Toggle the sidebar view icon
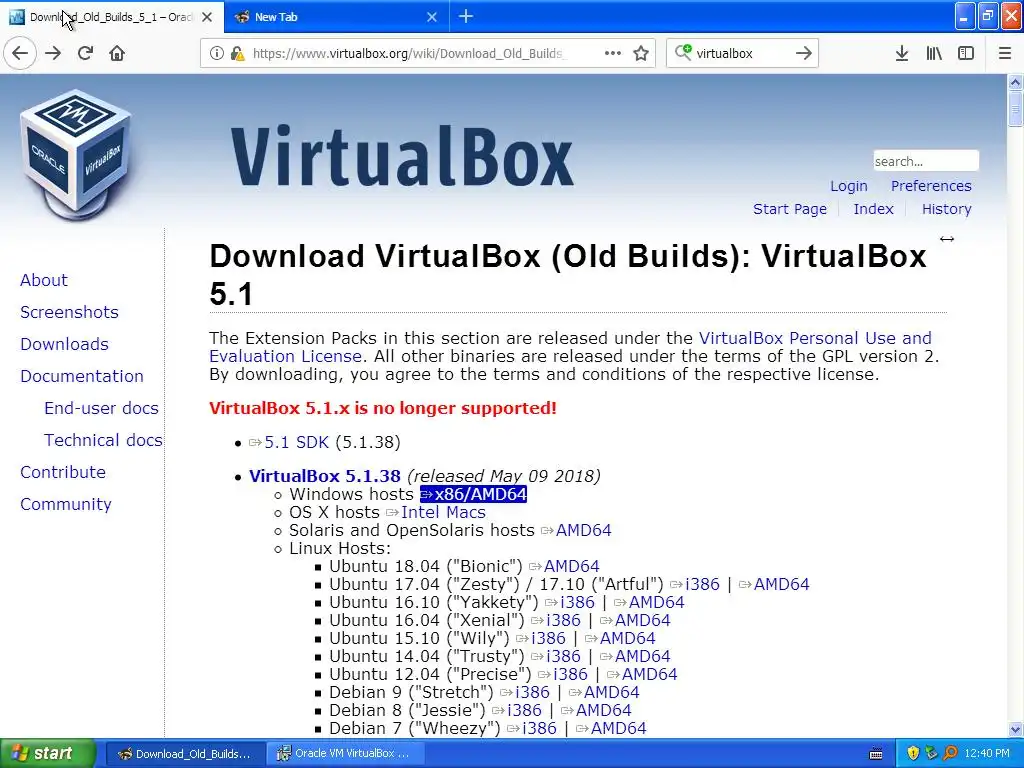This screenshot has width=1024, height=768. [x=966, y=54]
